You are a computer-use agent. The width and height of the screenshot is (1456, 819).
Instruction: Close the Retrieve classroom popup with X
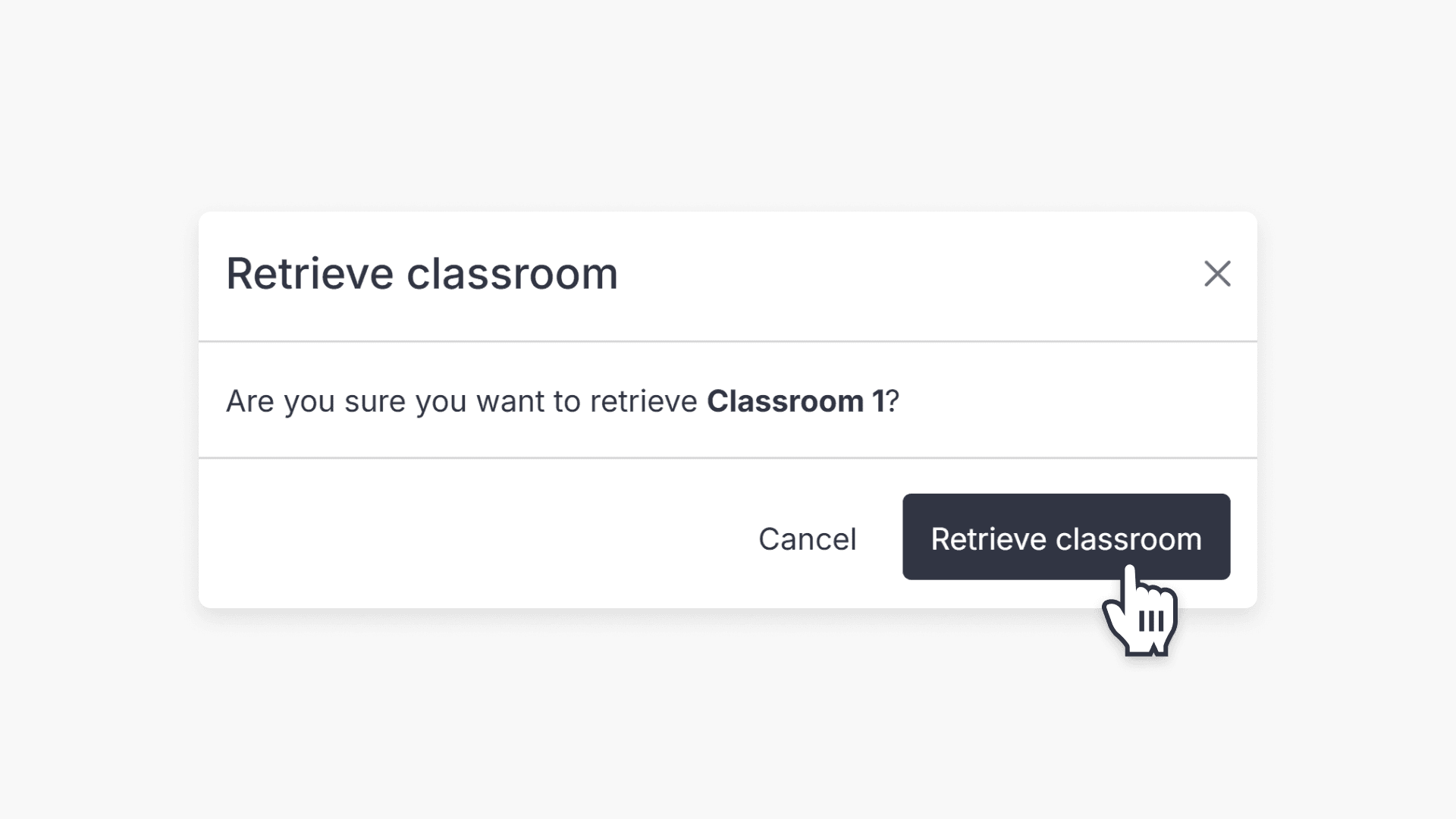(x=1218, y=274)
